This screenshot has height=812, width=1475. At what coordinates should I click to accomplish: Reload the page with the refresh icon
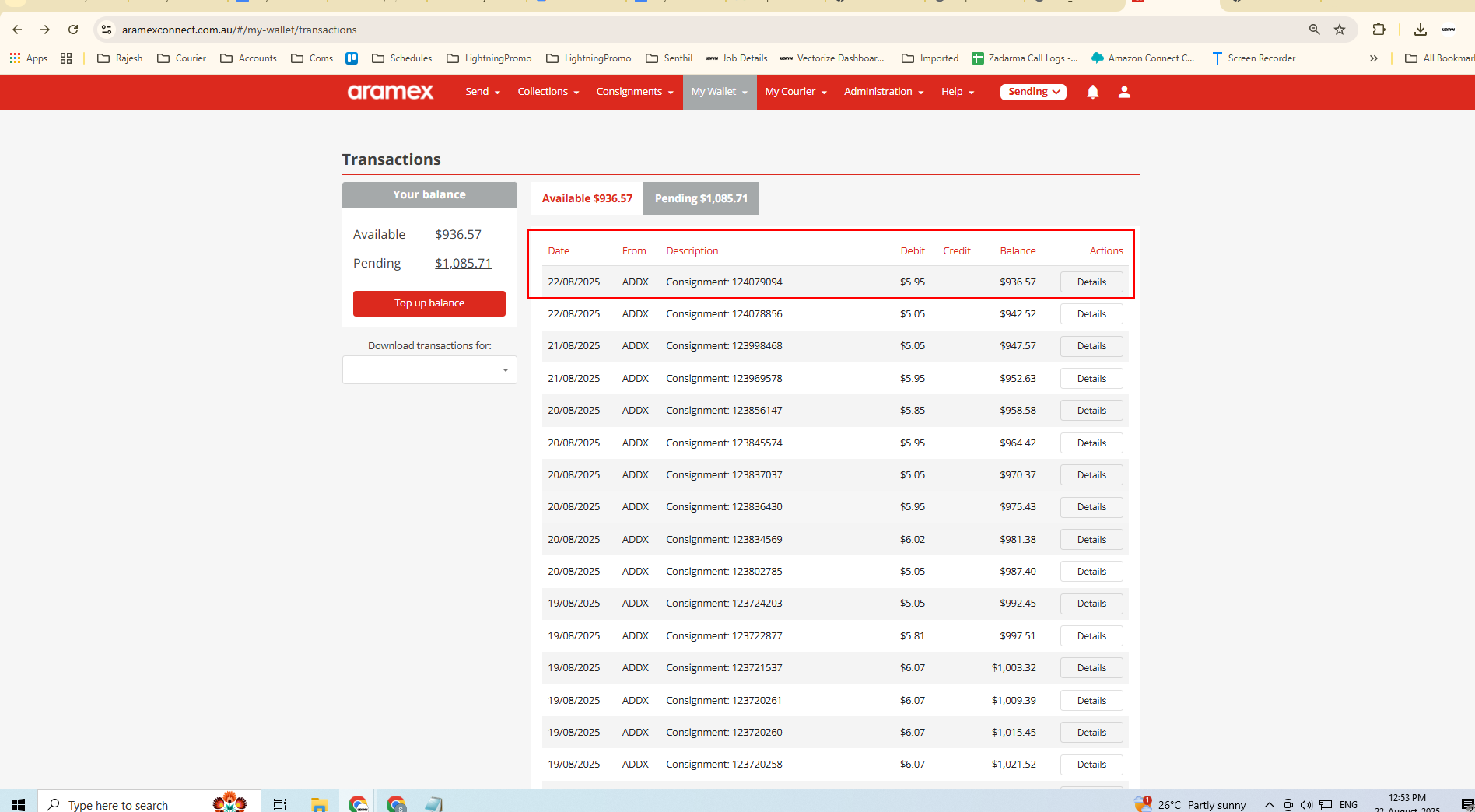click(x=73, y=30)
